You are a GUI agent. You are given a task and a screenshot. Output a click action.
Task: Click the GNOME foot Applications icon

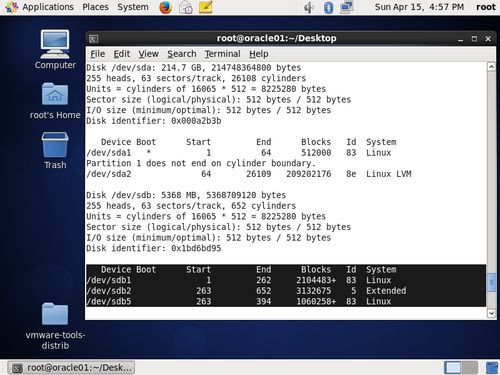tap(11, 7)
